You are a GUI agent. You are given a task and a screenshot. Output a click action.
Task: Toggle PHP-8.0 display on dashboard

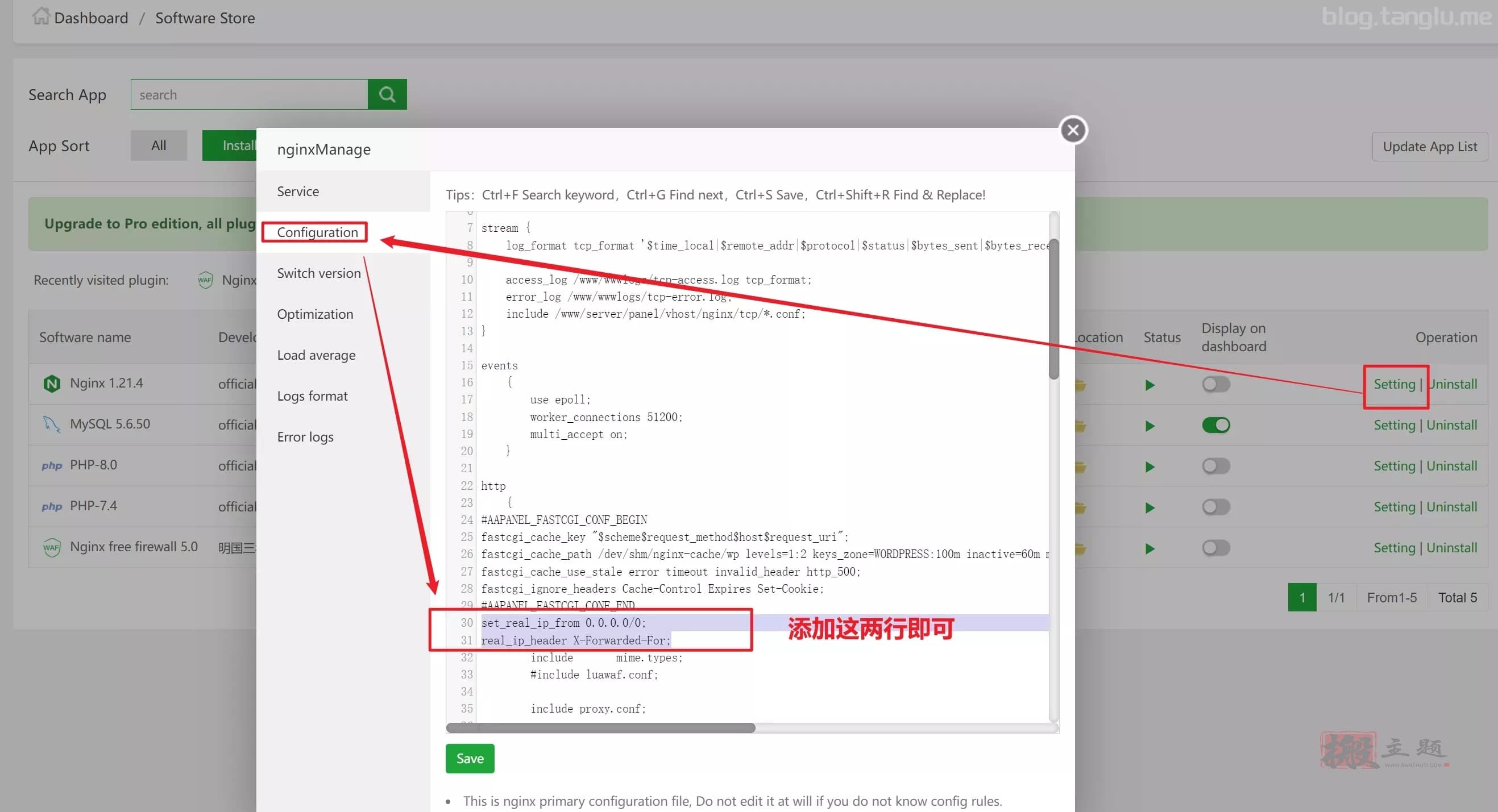[x=1216, y=466]
